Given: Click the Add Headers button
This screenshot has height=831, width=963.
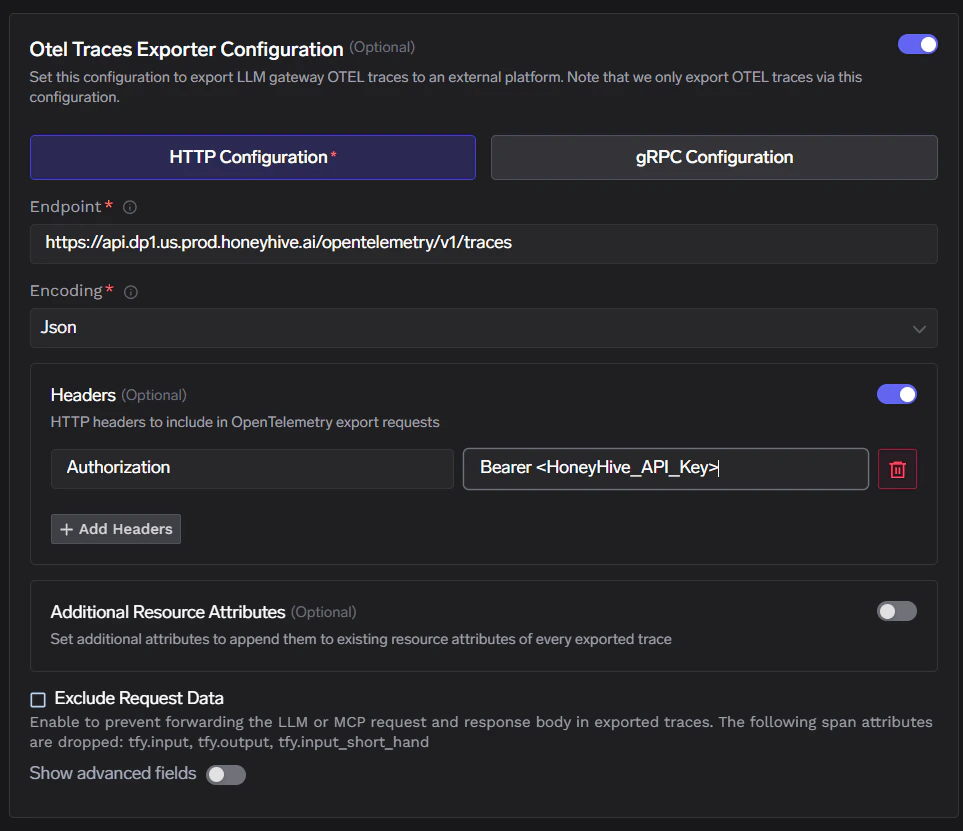Looking at the screenshot, I should point(115,529).
